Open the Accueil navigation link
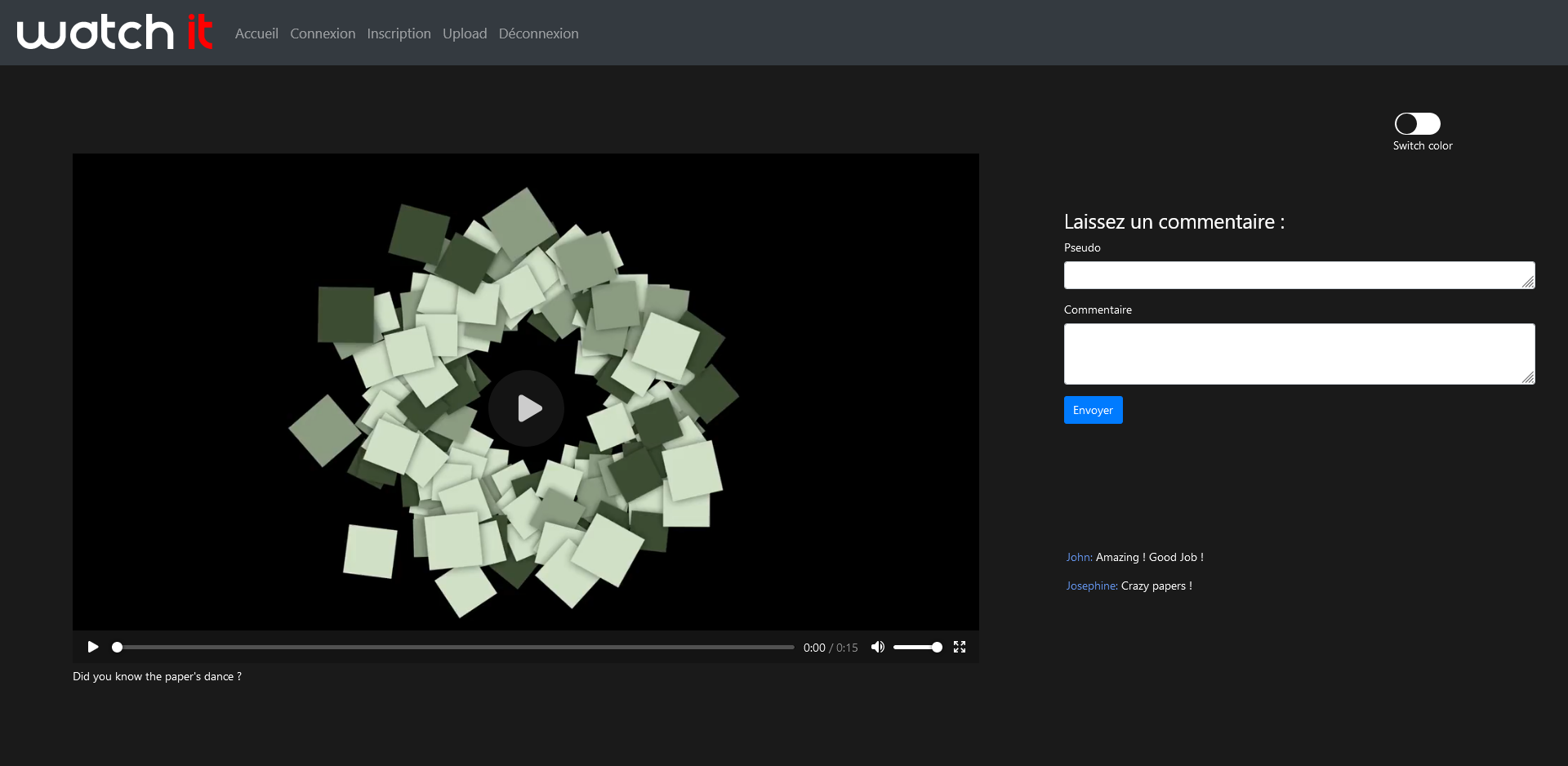Viewport: 1568px width, 766px height. point(256,33)
